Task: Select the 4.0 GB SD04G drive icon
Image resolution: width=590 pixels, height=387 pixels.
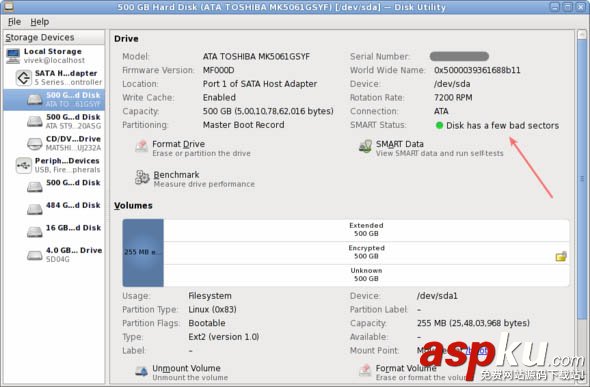Action: (x=35, y=255)
